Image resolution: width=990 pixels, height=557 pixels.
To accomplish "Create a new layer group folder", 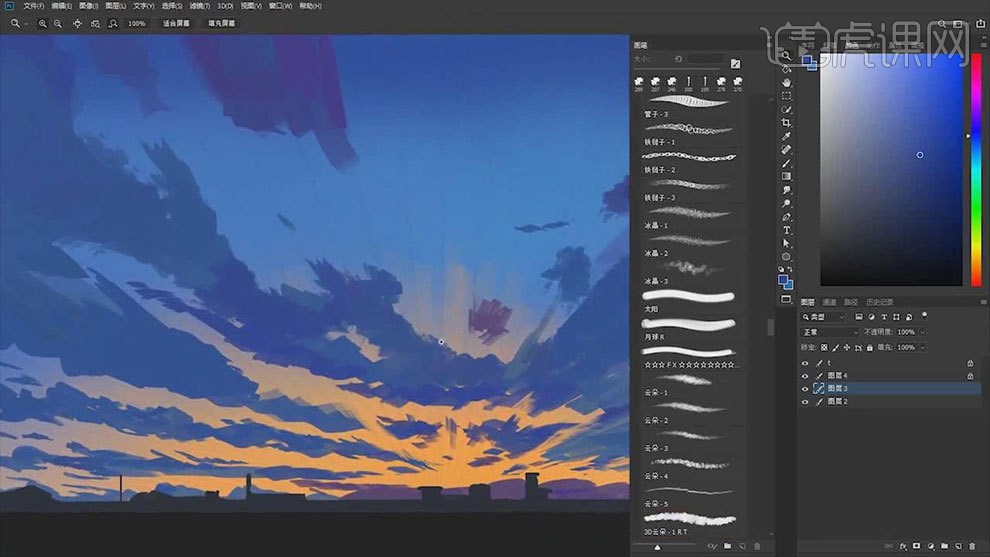I will pyautogui.click(x=945, y=546).
